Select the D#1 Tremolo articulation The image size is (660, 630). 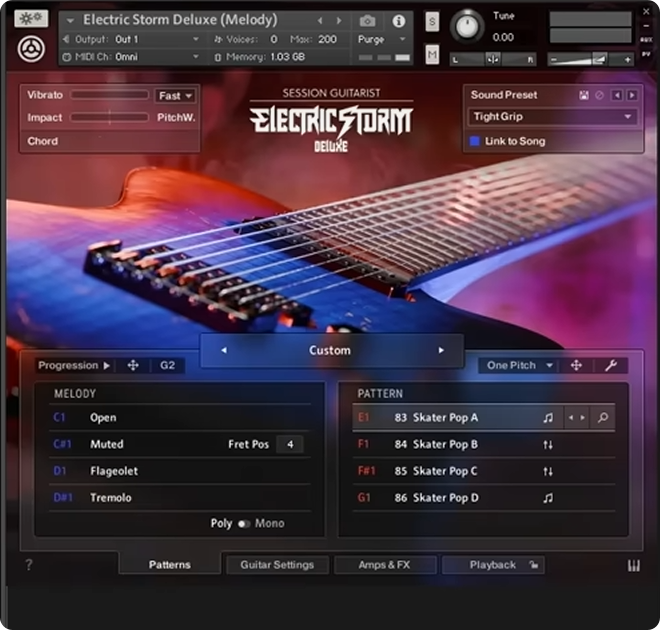coord(180,498)
